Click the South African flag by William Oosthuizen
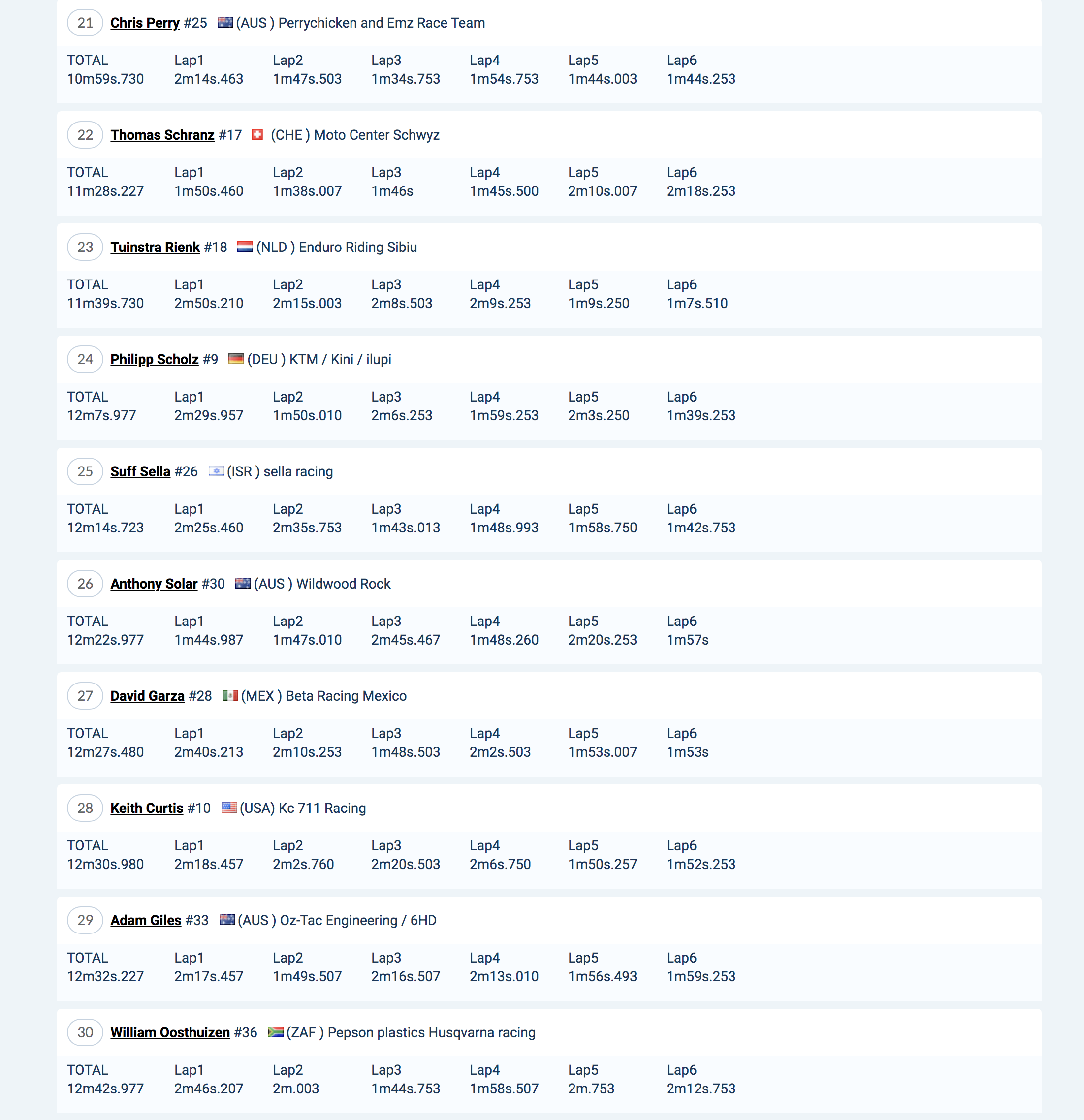1084x1120 pixels. (x=276, y=1032)
